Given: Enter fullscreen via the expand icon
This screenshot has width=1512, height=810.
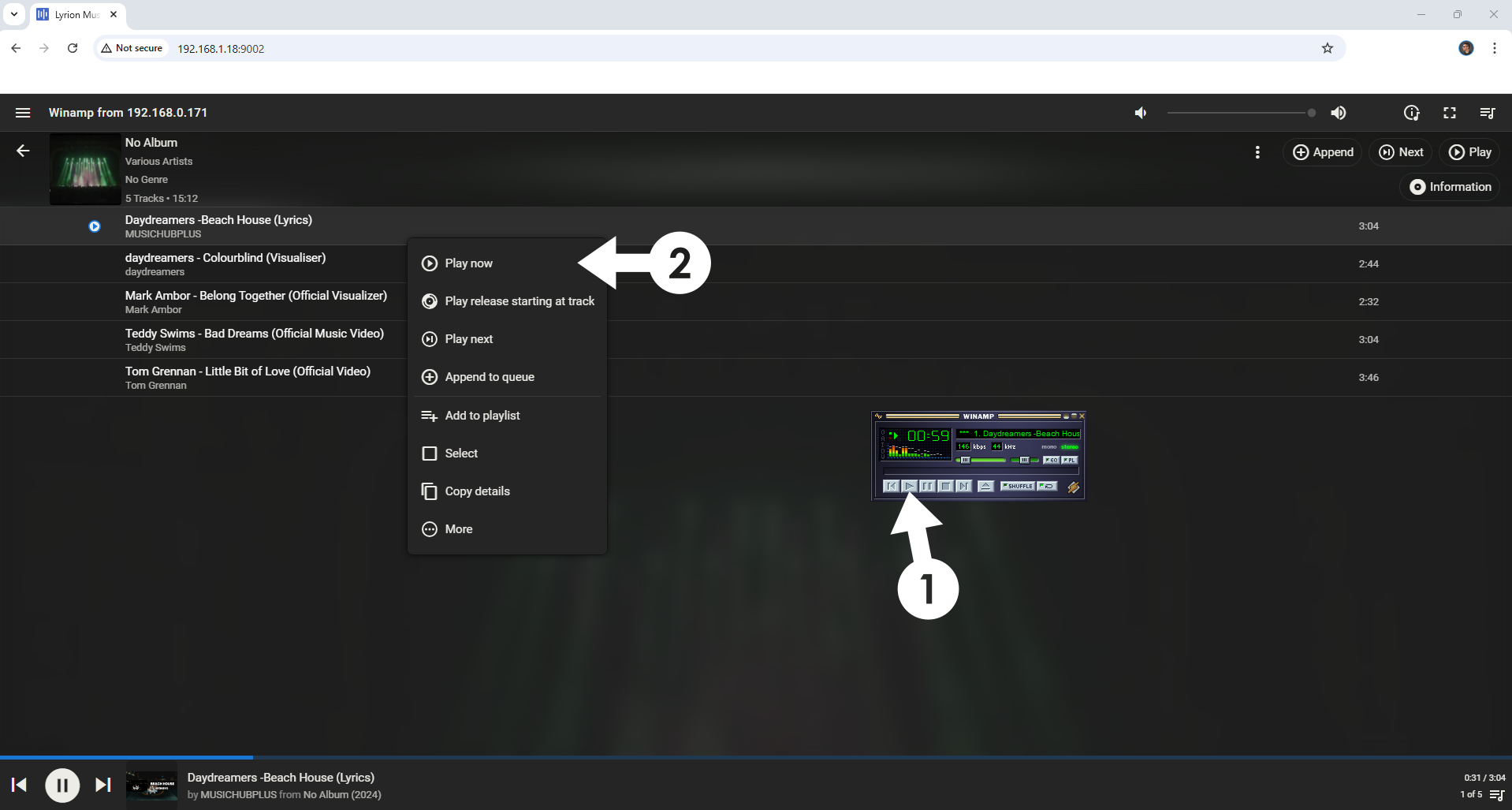Looking at the screenshot, I should click(1450, 113).
